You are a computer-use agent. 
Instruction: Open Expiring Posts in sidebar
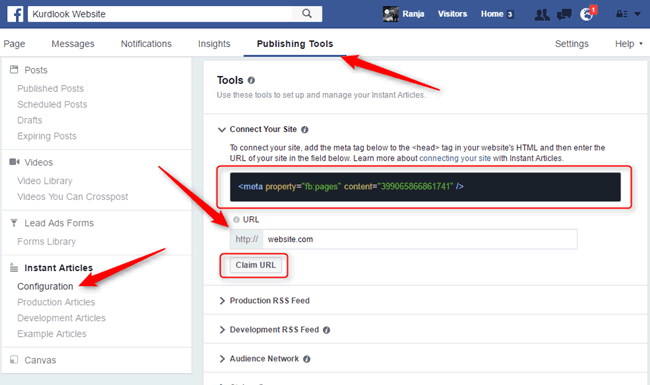click(47, 136)
